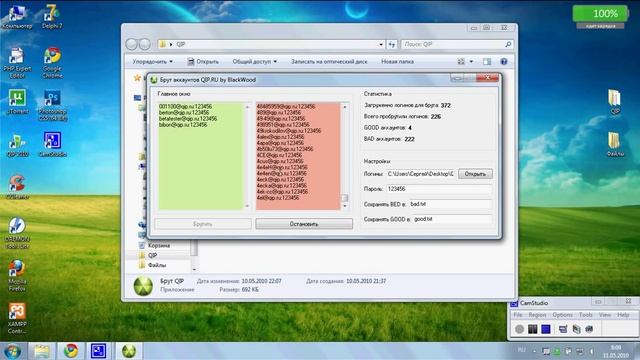This screenshot has height=360, width=640.
Task: Open the Файлы folder on the desktop
Action: 615,144
